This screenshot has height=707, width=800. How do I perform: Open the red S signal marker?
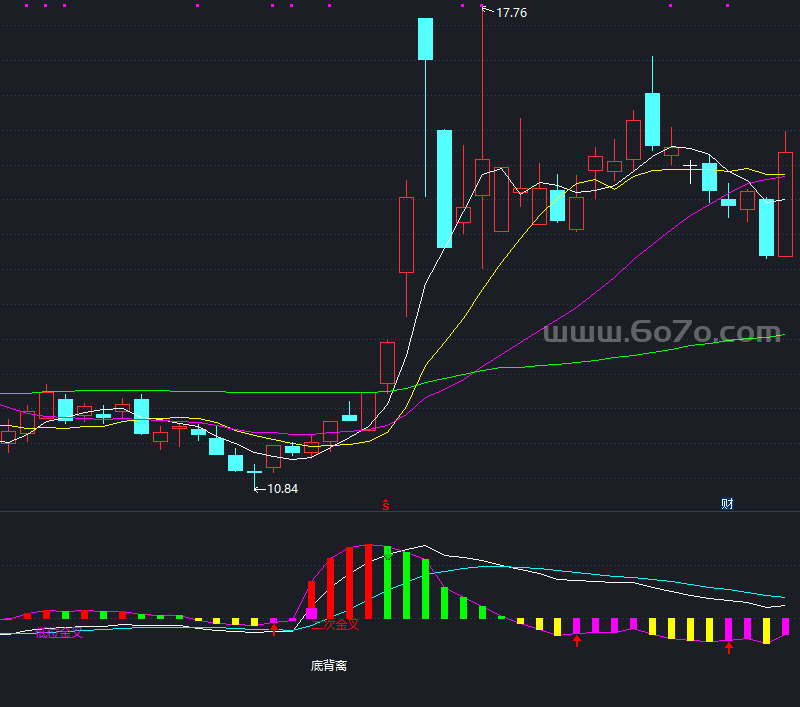coord(386,505)
